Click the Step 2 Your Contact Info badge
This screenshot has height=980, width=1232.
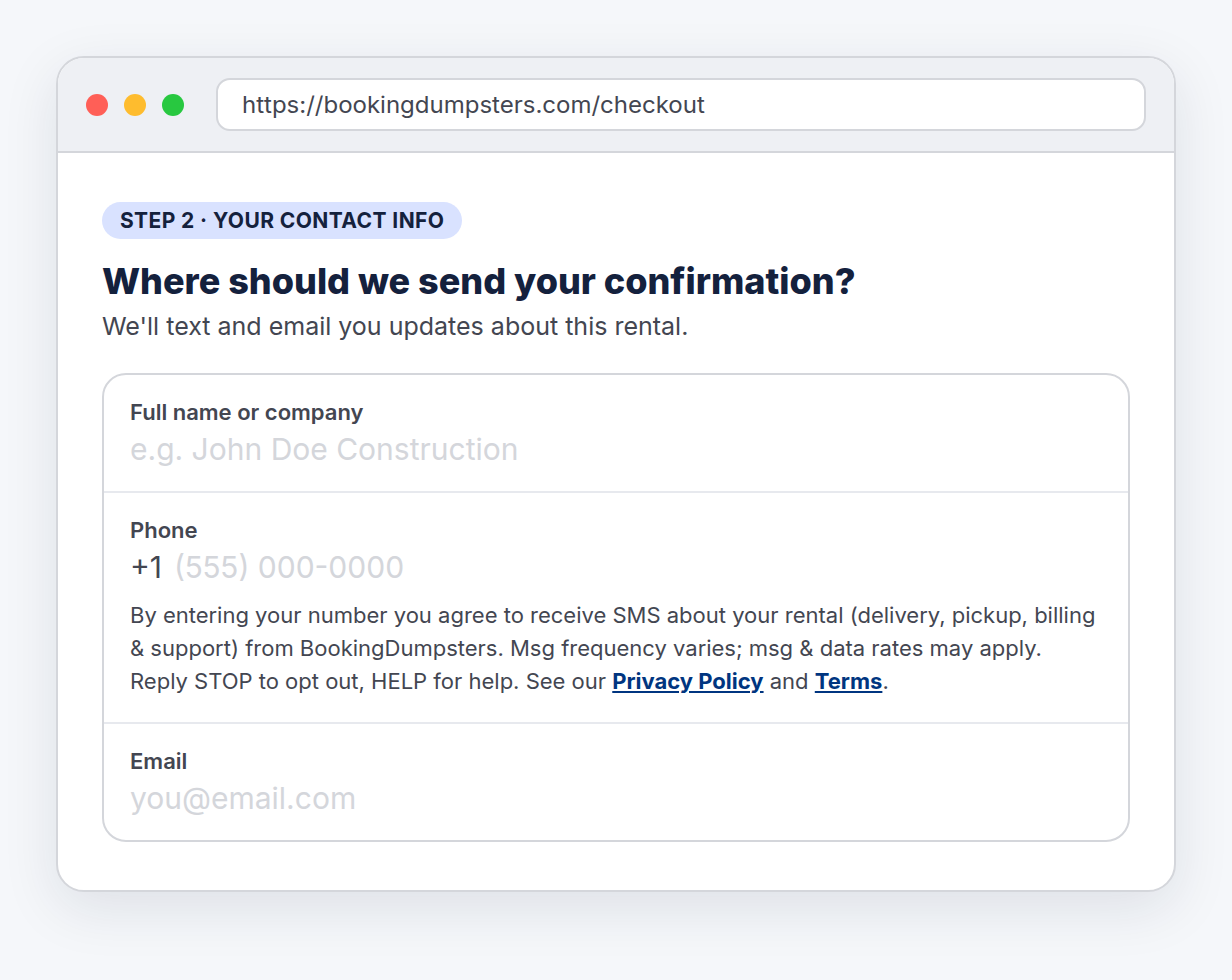[282, 221]
